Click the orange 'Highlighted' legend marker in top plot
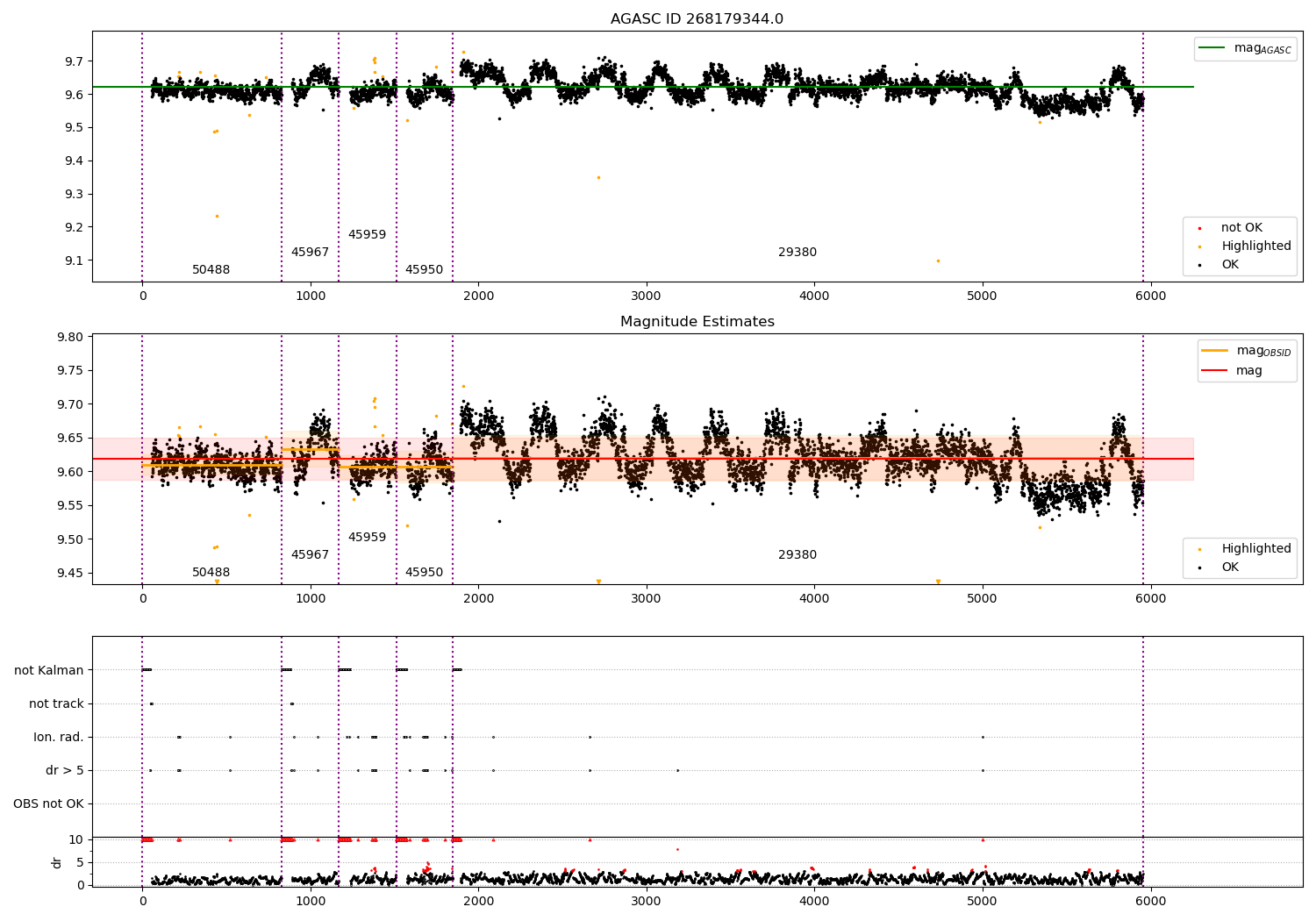1316x921 pixels. point(1199,246)
